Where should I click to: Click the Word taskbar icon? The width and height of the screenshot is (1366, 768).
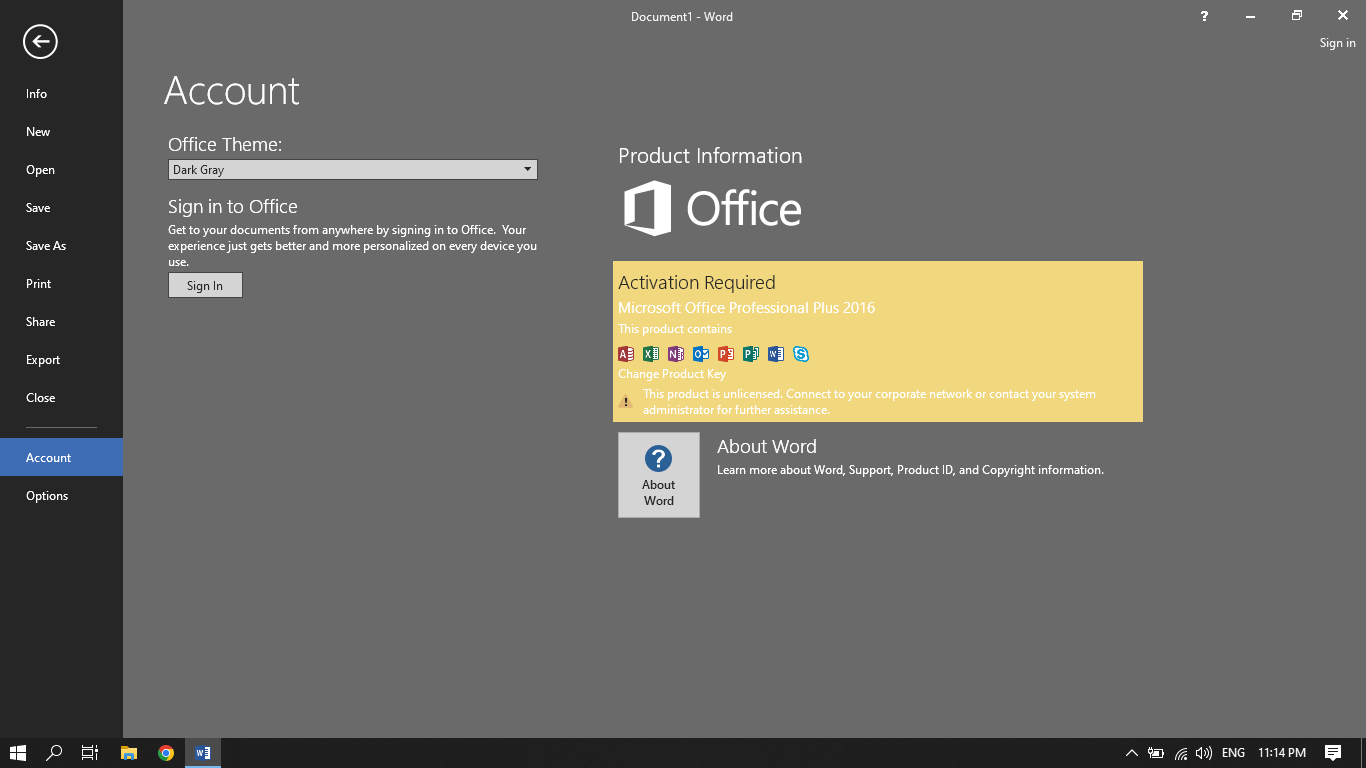[203, 753]
